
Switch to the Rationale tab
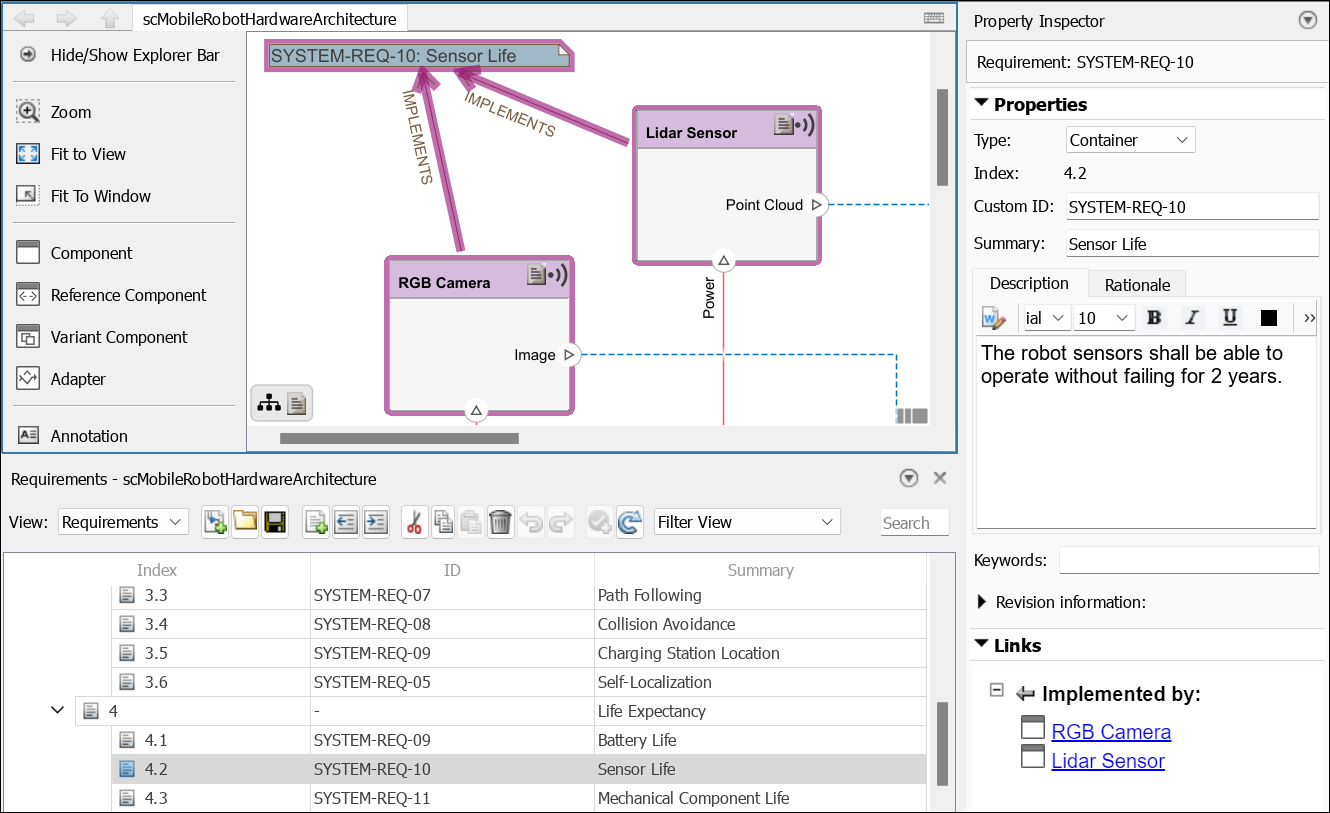coord(1136,284)
